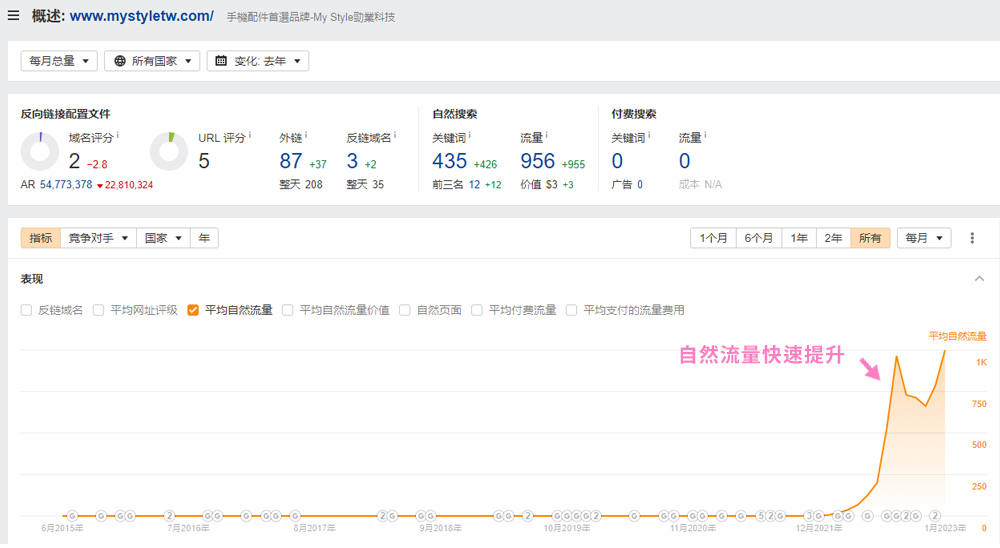Enable the 反链域名 chart checkbox
Image resolution: width=1000 pixels, height=548 pixels.
click(x=26, y=310)
